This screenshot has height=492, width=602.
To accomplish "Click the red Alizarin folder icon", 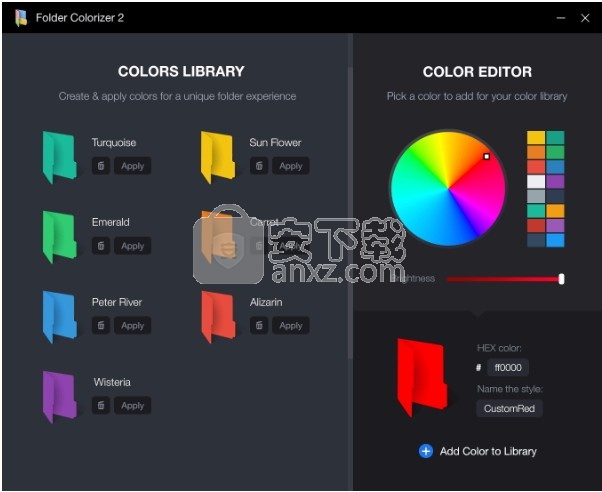I will coord(218,317).
